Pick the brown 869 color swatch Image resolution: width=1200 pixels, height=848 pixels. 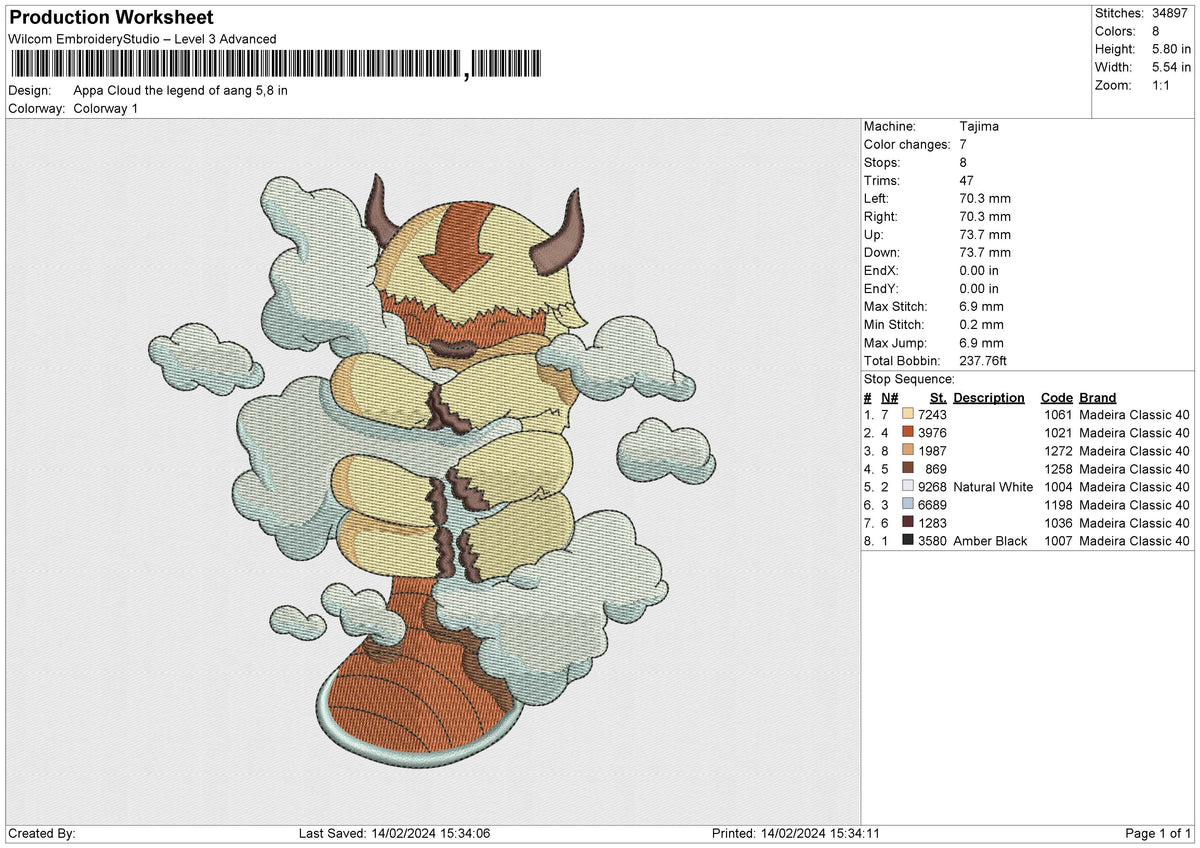908,469
